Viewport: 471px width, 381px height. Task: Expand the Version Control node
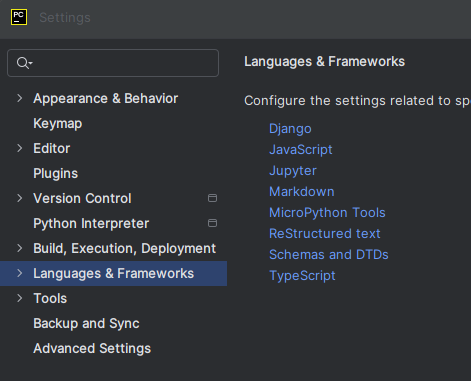(x=20, y=198)
